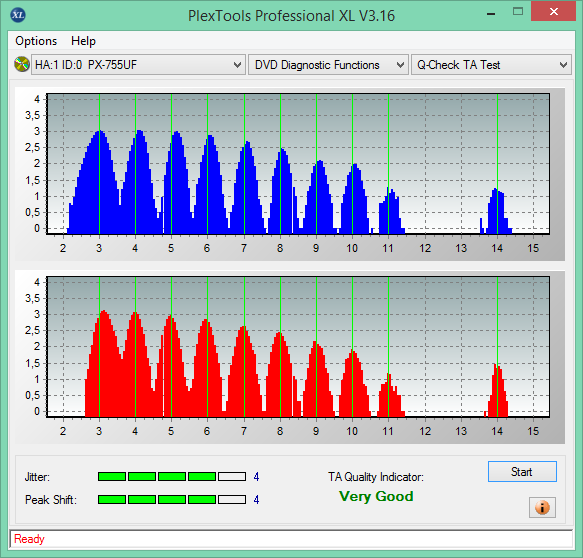The width and height of the screenshot is (583, 558).
Task: Open the Options menu
Action: pyautogui.click(x=36, y=41)
